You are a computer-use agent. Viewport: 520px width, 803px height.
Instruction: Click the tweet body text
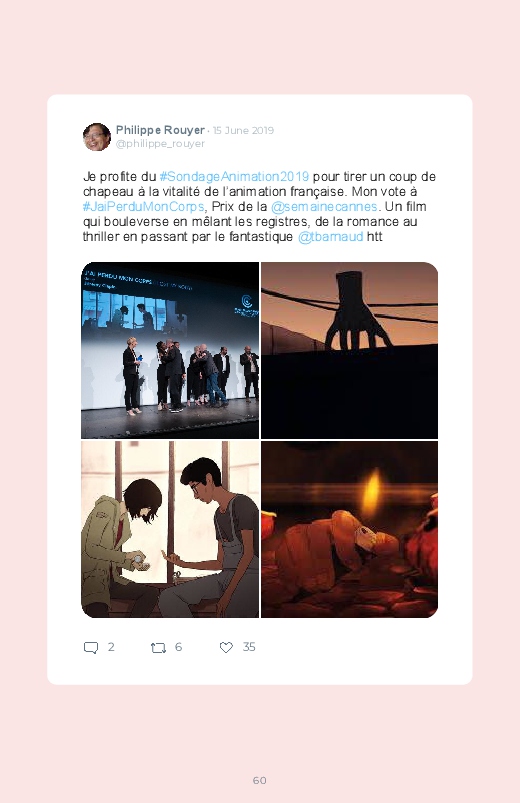pos(259,206)
